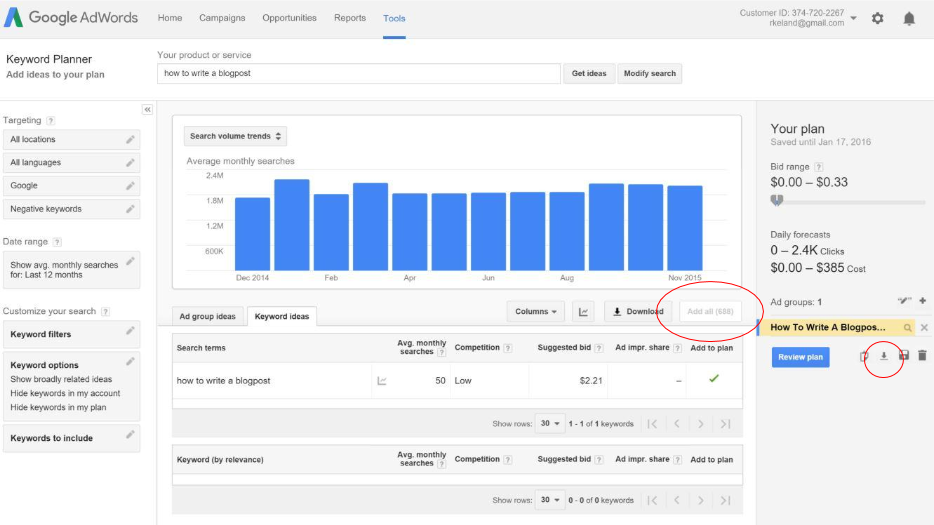
Task: Open the account dropdown arrow near Customer ID
Action: pos(854,18)
